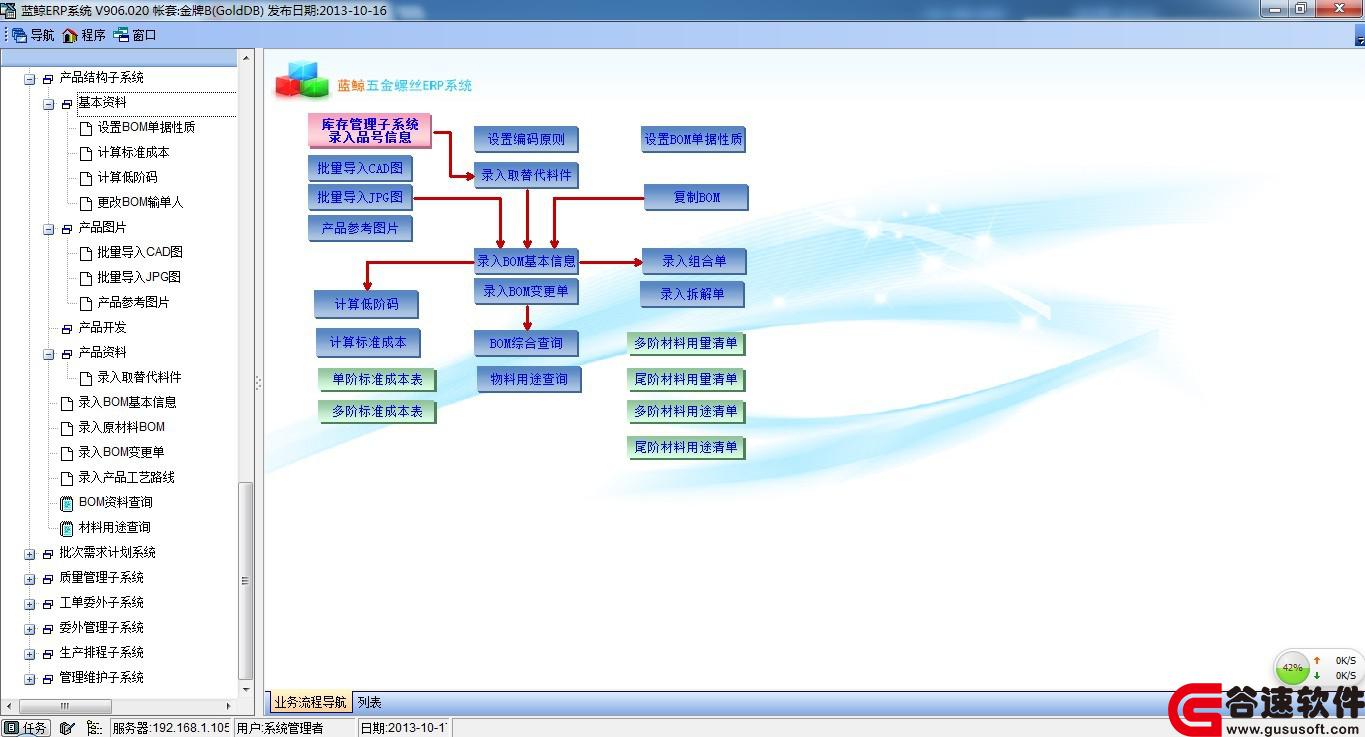Open 尾阶材料用途清单 report button
The height and width of the screenshot is (737, 1365).
[686, 447]
